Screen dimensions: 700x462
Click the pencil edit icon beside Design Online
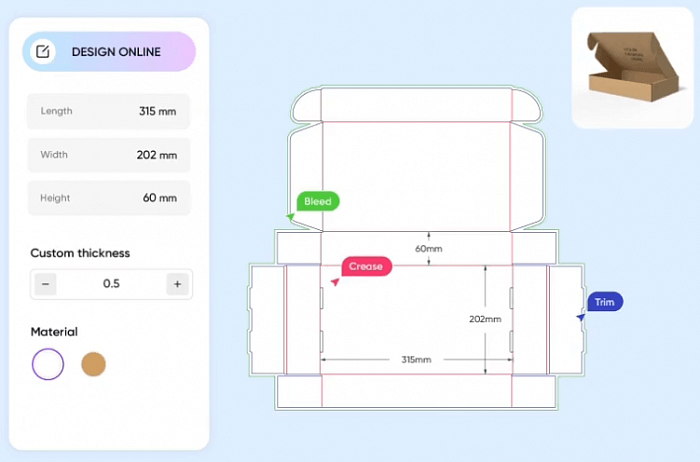pos(43,52)
